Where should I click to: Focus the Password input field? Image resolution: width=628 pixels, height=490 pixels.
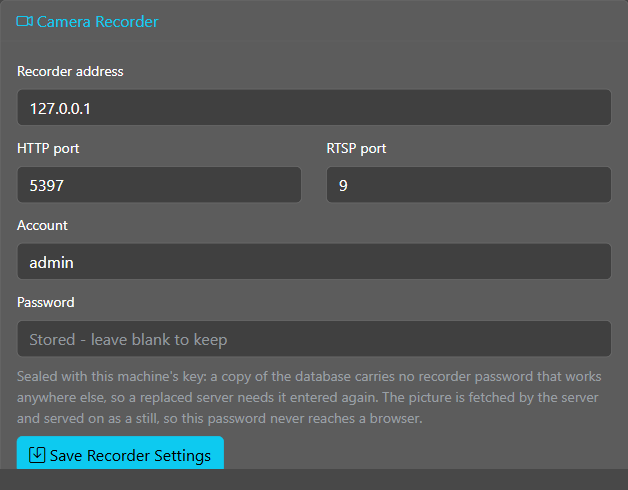314,339
